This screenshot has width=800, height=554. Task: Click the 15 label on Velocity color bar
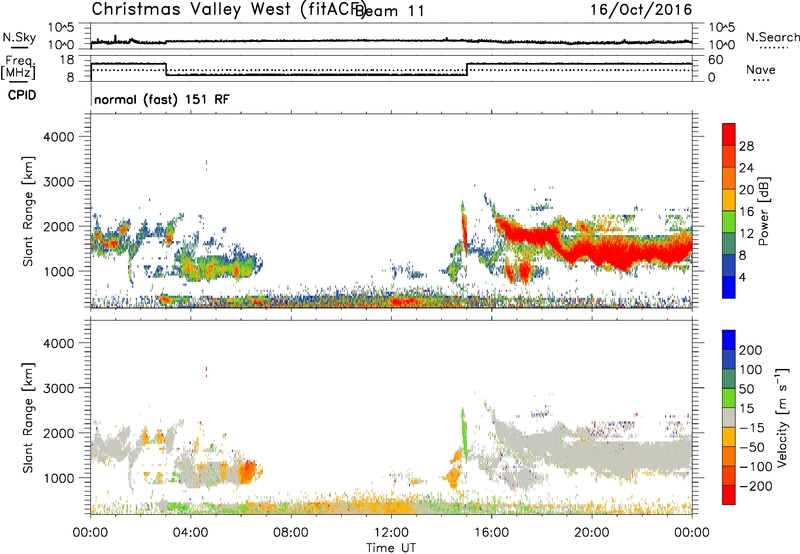tap(746, 408)
